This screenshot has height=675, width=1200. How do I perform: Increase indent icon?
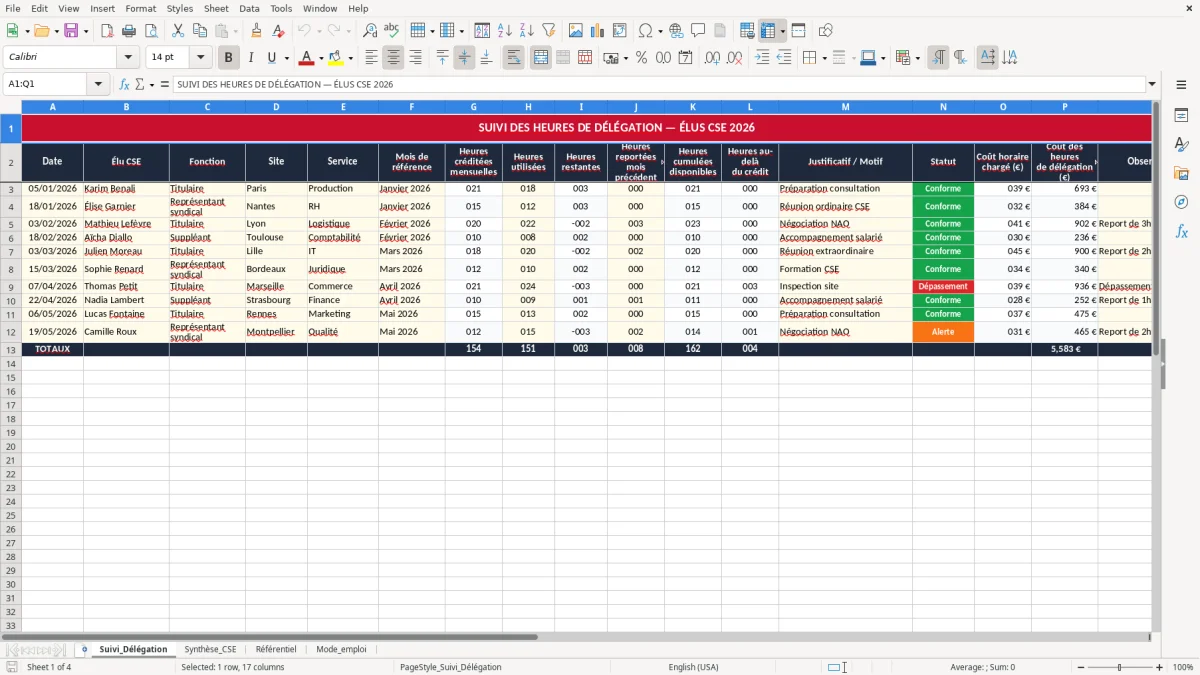763,58
